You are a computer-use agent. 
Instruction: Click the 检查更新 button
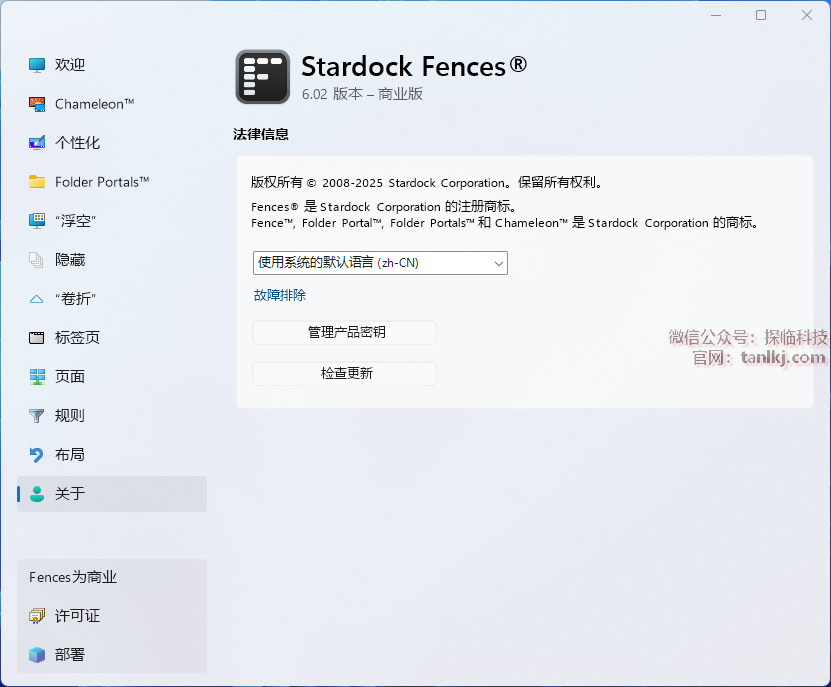pyautogui.click(x=344, y=374)
